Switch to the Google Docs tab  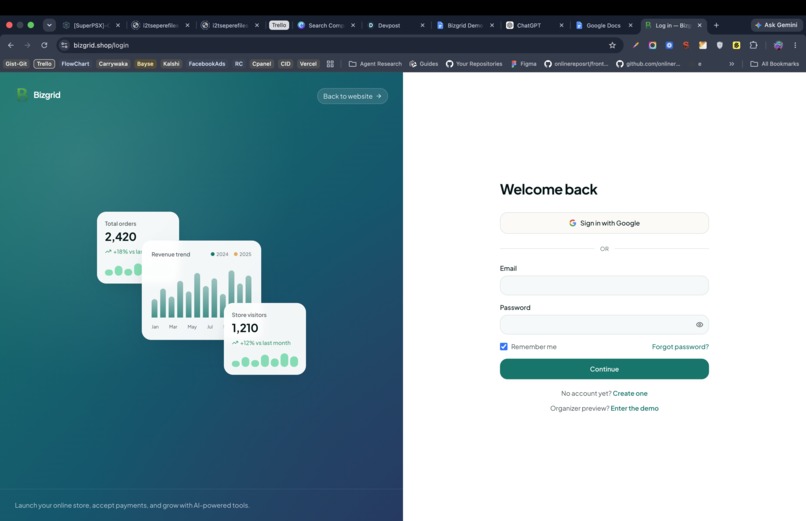pos(602,25)
